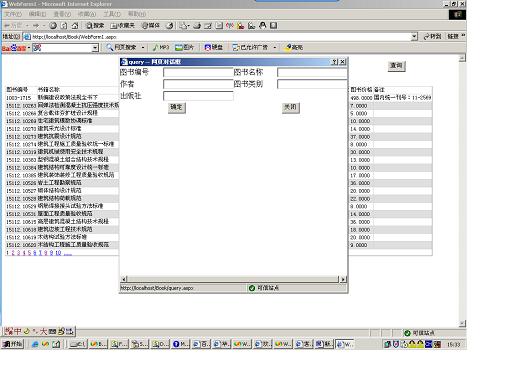Image resolution: width=512 pixels, height=384 pixels.
Task: Click the 图书编号 column header in table
Action: (17, 89)
